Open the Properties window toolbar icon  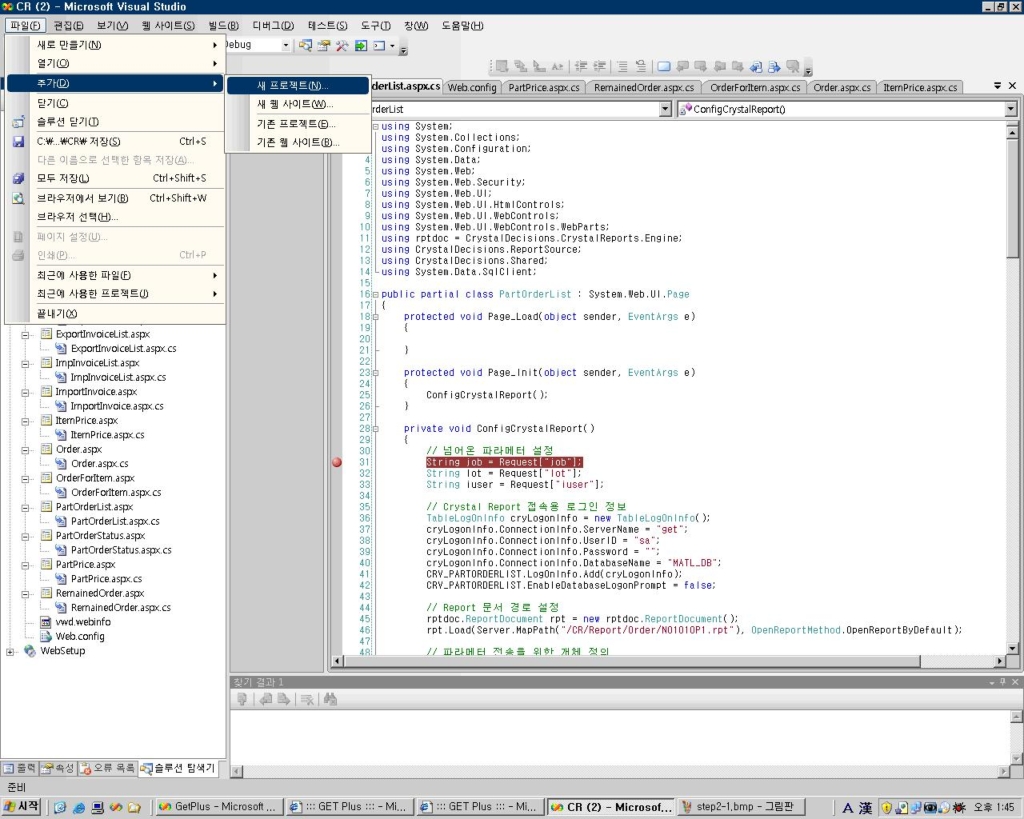point(323,46)
